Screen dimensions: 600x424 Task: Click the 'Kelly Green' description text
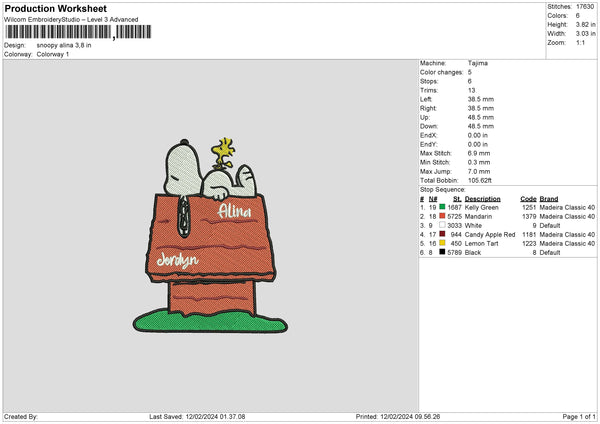(x=481, y=207)
